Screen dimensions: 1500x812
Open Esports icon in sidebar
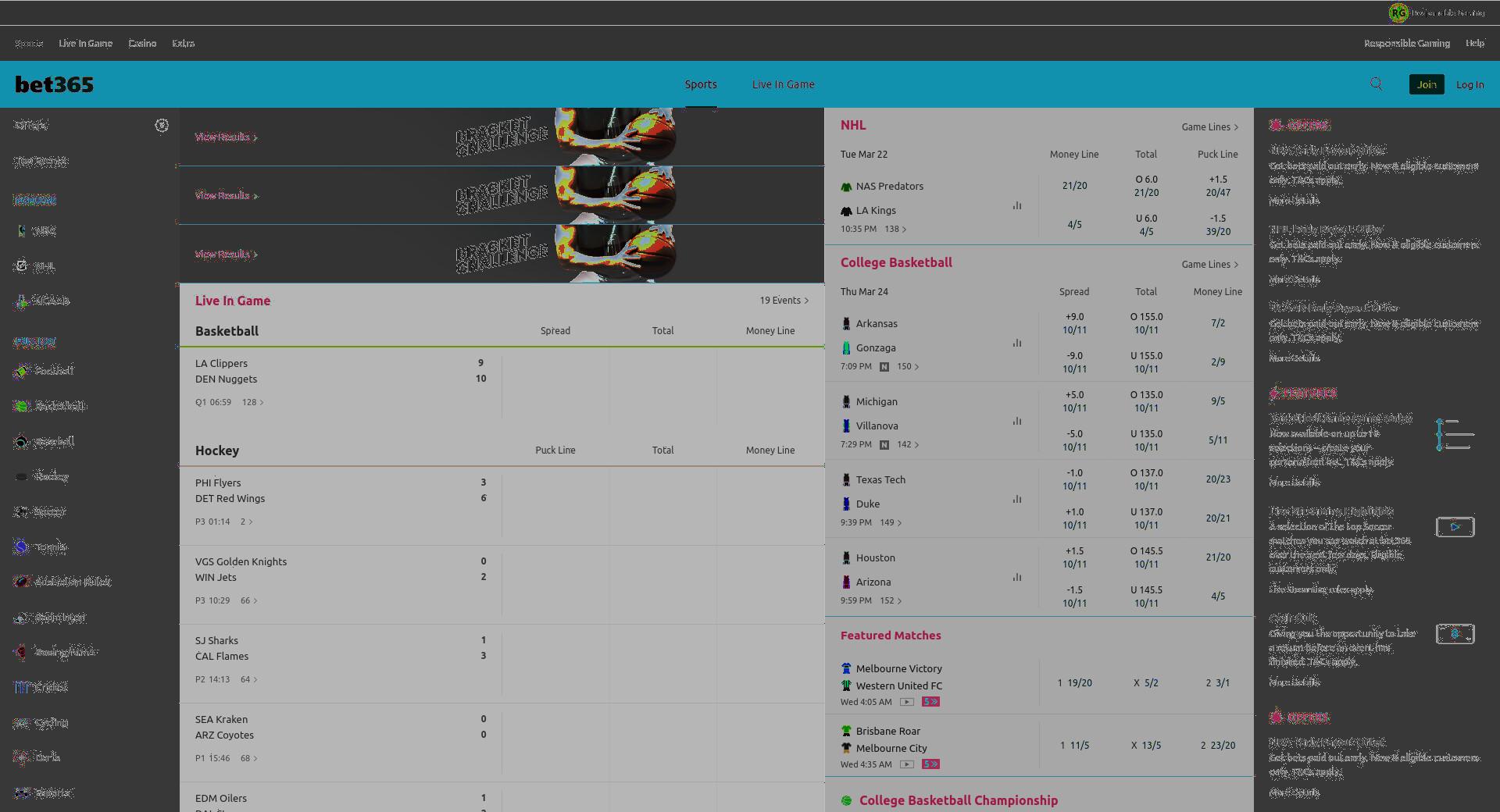click(22, 792)
